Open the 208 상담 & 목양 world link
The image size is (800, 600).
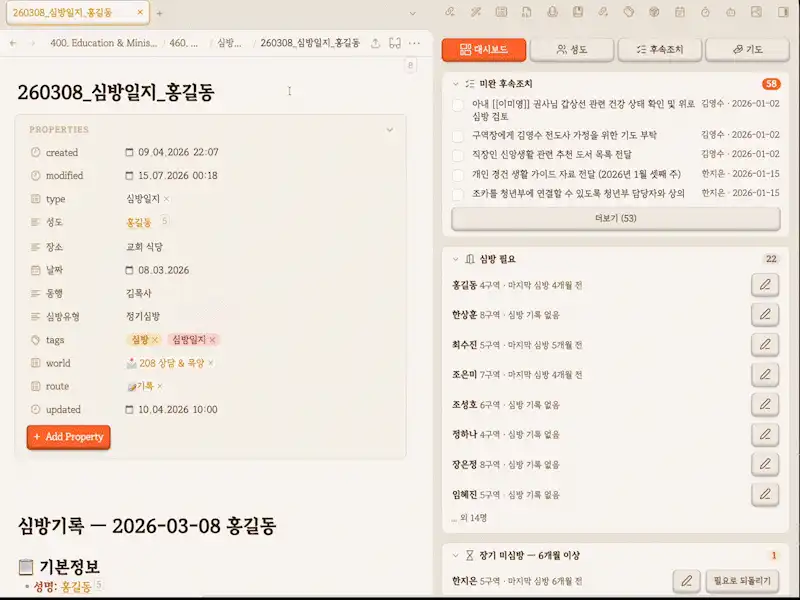coord(171,363)
